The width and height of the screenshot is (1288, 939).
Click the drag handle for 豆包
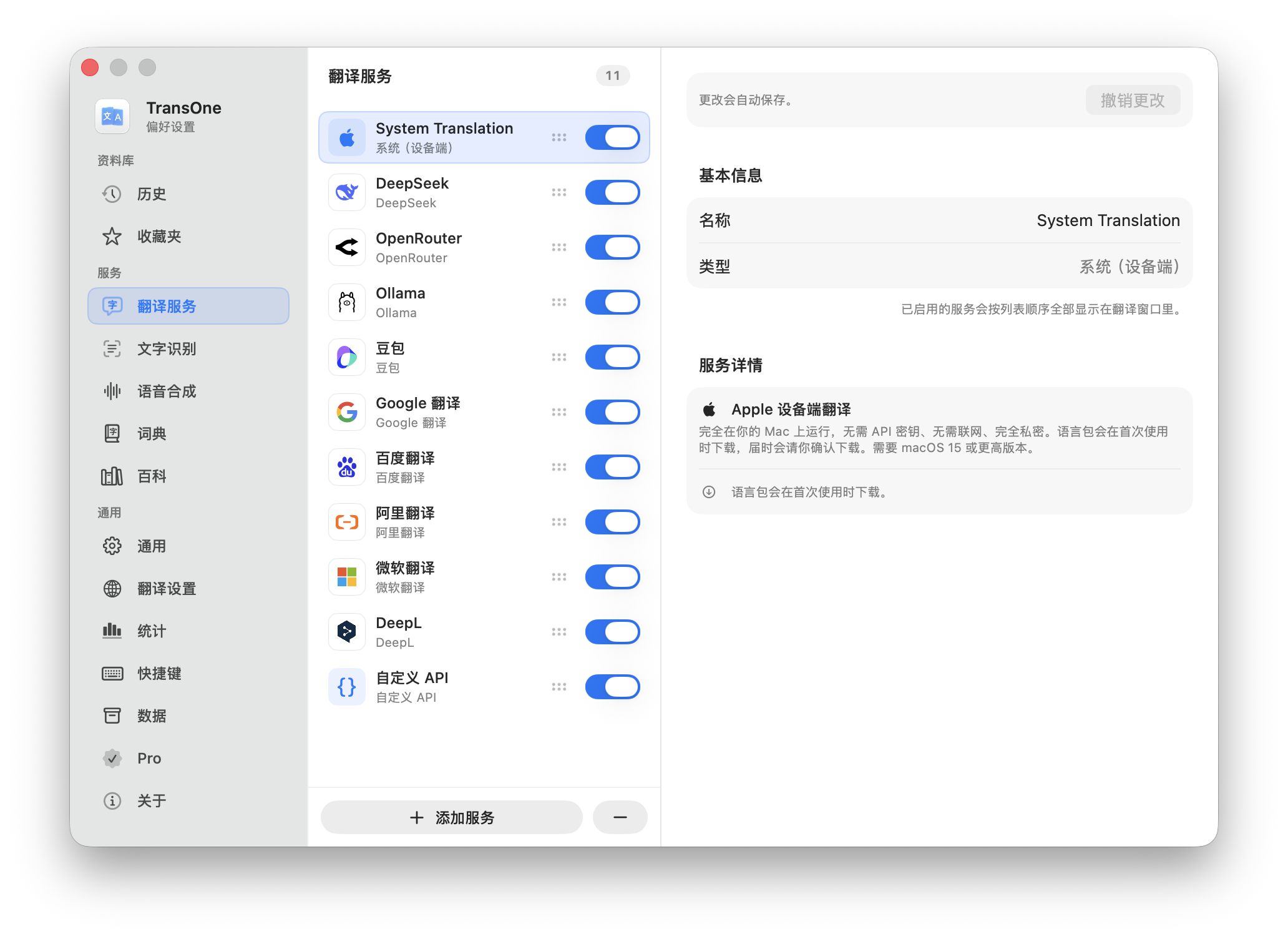tap(559, 357)
